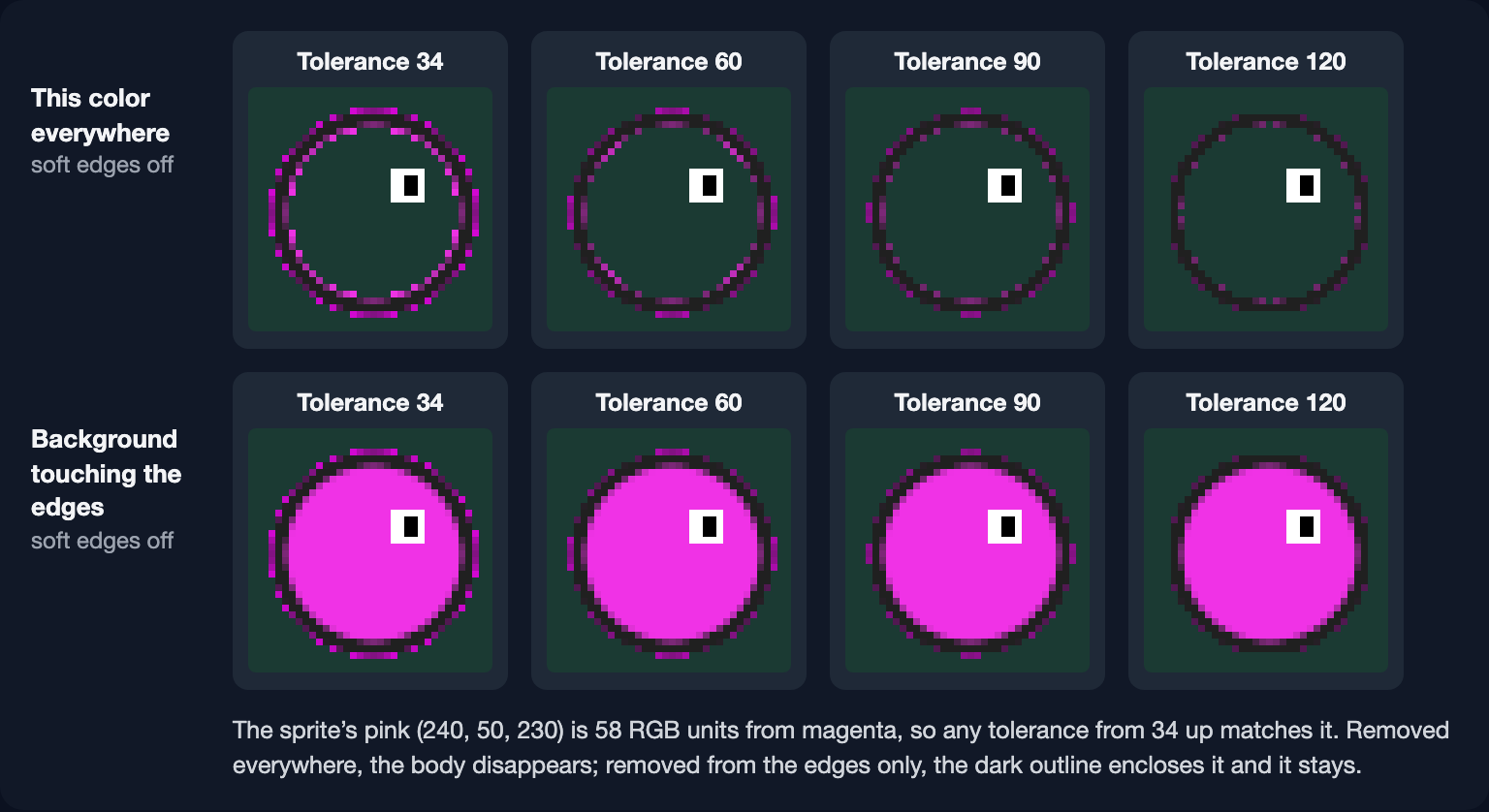Click the caption about the sprite's pink

(x=840, y=747)
